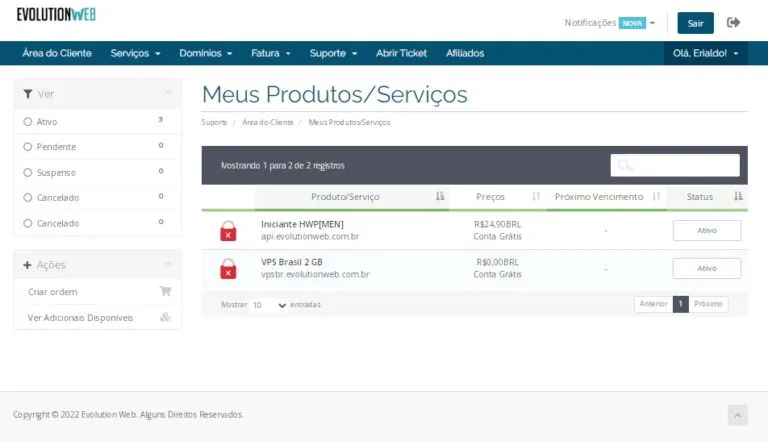Viewport: 768px width, 441px height.
Task: Open the Suporte dropdown menu
Action: [333, 53]
